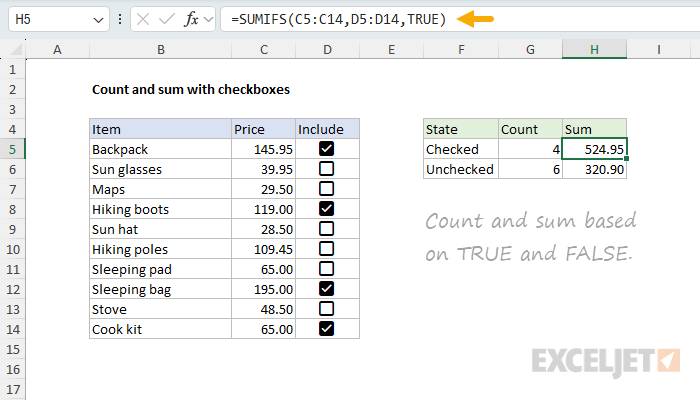Screen dimensions: 700x400
Task: Click the Select All corner triangle
Action: tap(16, 50)
